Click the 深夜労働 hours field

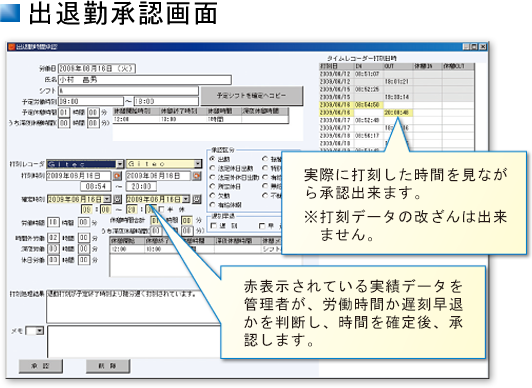(x=53, y=249)
